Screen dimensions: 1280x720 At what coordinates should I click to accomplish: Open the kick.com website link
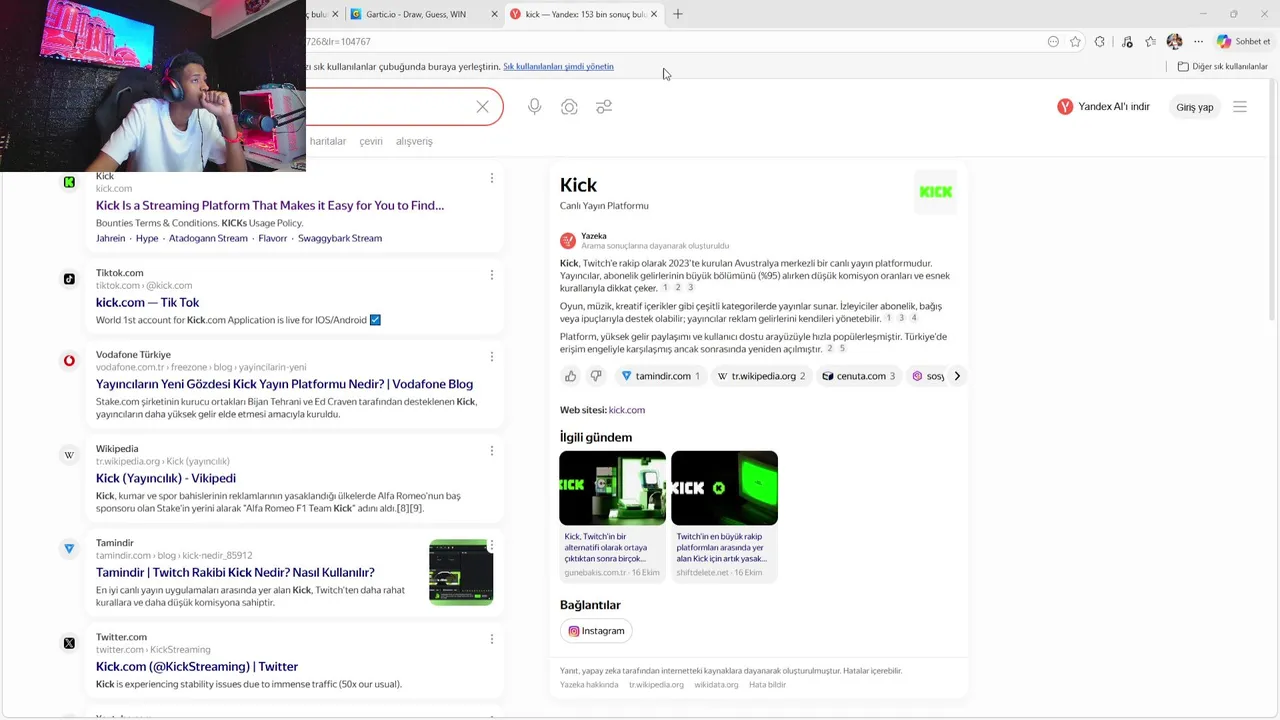627,410
